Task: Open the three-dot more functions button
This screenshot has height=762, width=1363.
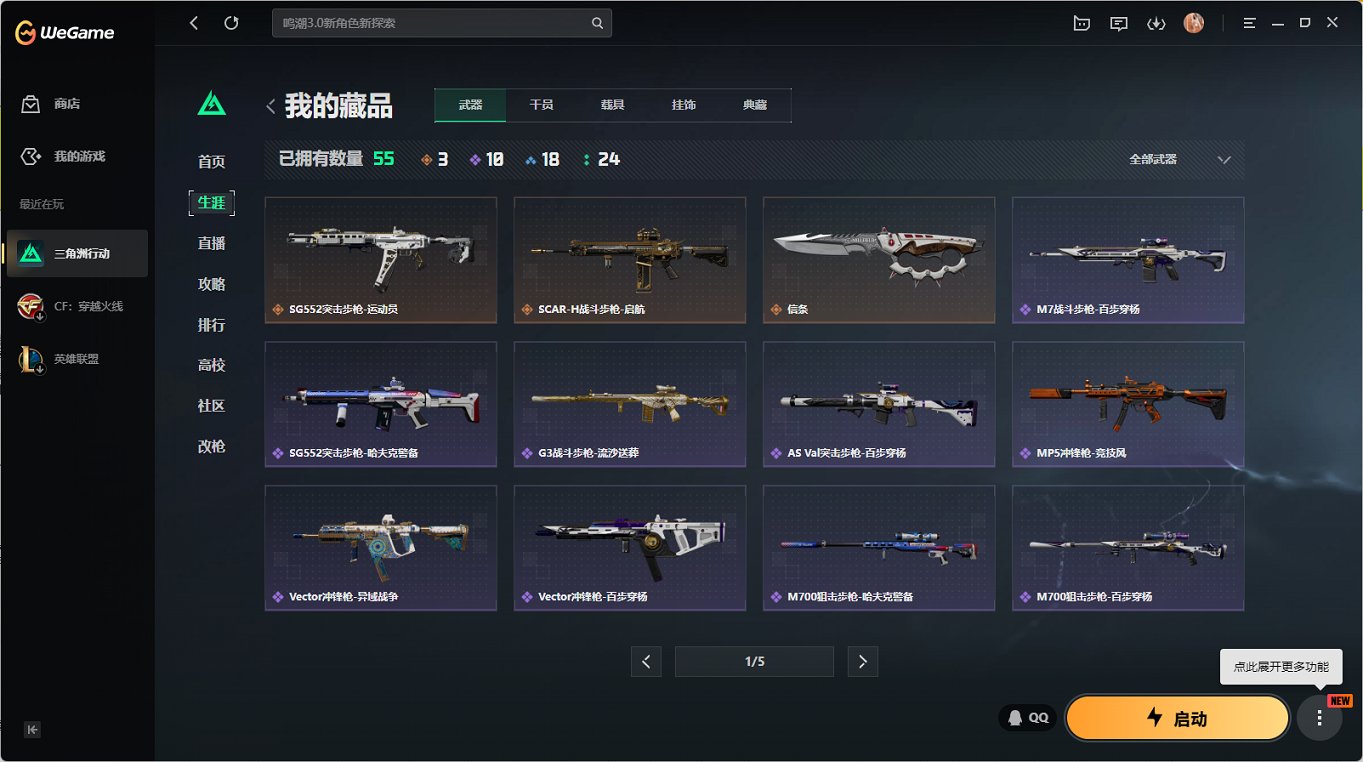Action: [1319, 718]
